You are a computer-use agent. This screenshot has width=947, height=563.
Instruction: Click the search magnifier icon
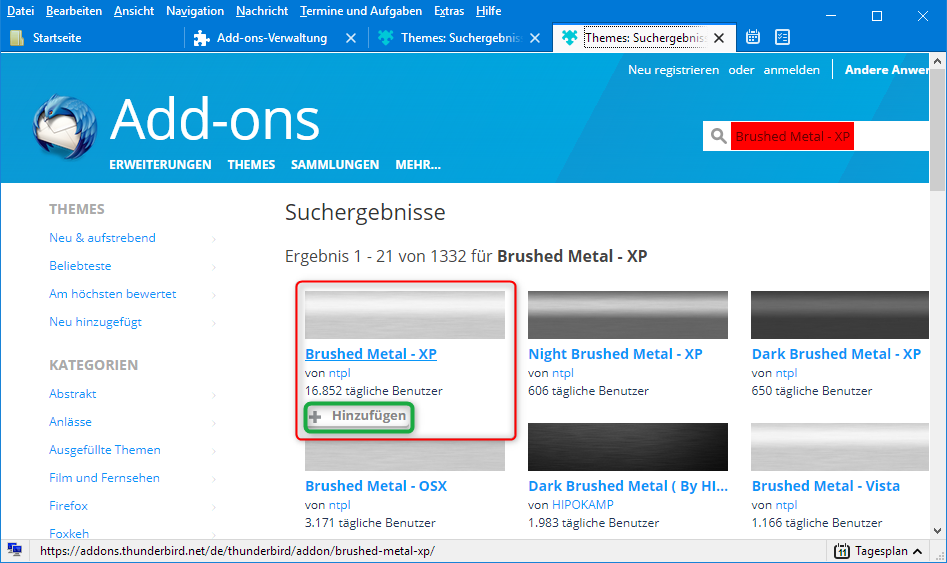click(718, 136)
